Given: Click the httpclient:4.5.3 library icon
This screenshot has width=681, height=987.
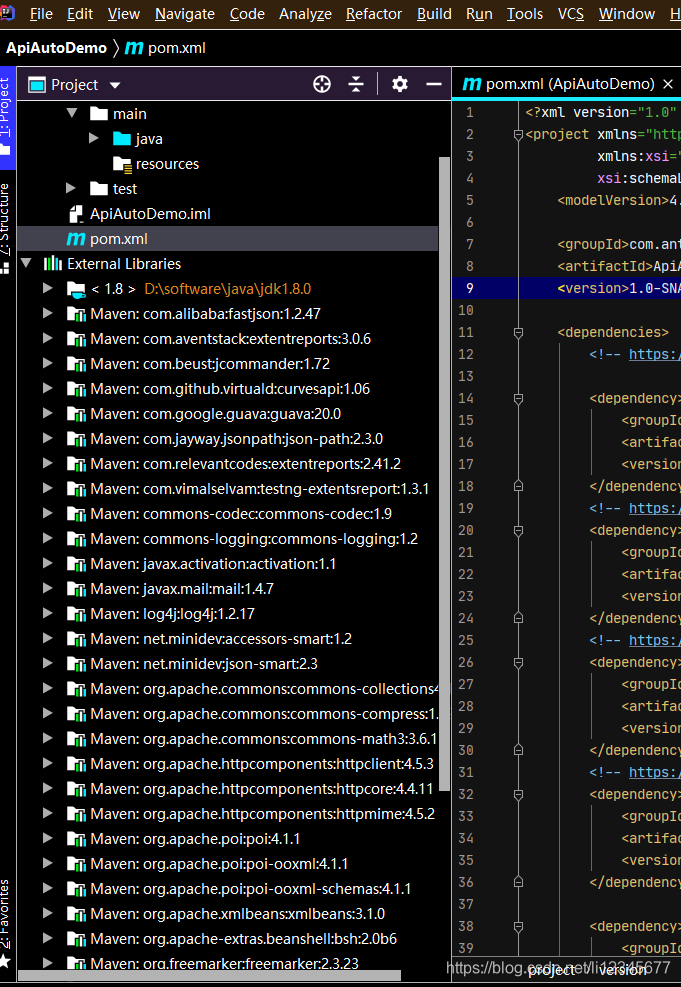Looking at the screenshot, I should pos(76,764).
